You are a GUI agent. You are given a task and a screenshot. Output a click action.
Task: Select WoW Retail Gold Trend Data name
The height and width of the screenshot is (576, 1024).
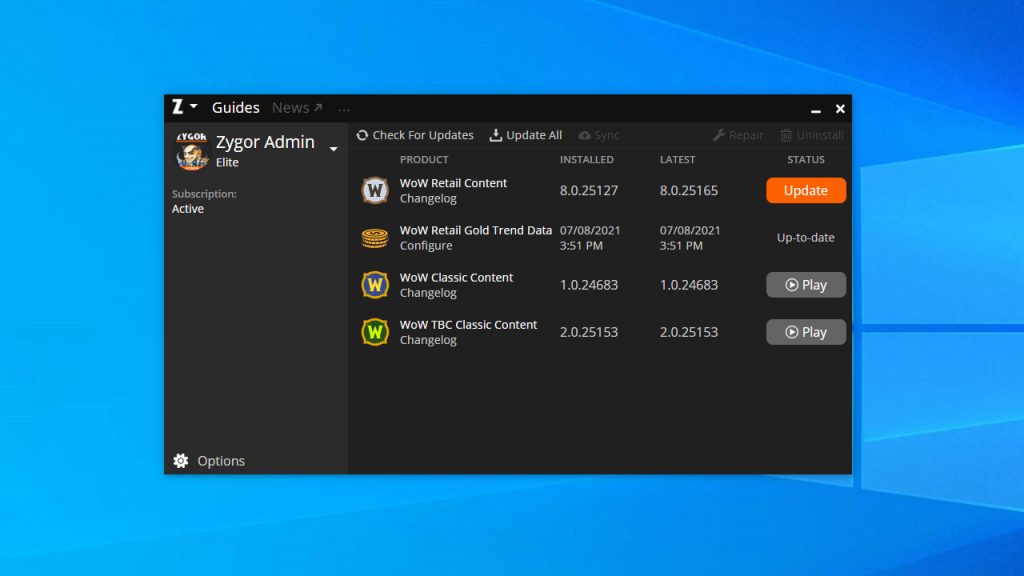coord(475,231)
